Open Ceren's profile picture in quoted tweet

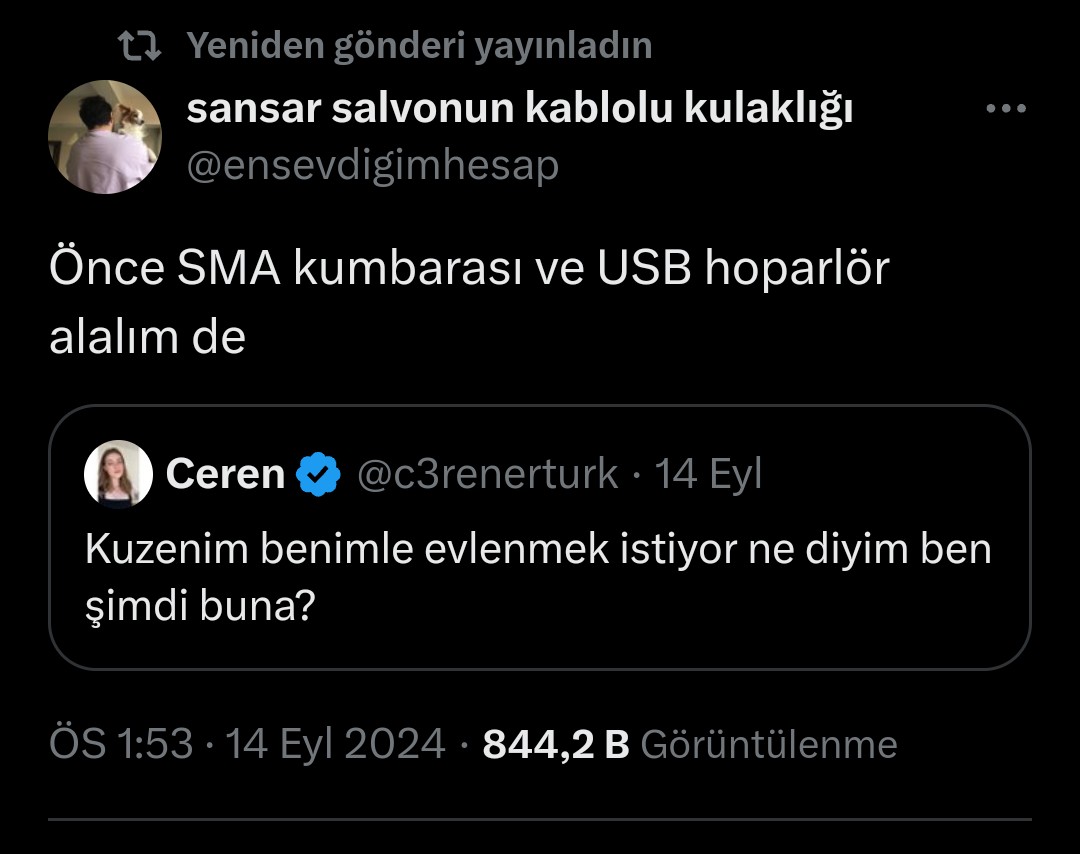(118, 474)
